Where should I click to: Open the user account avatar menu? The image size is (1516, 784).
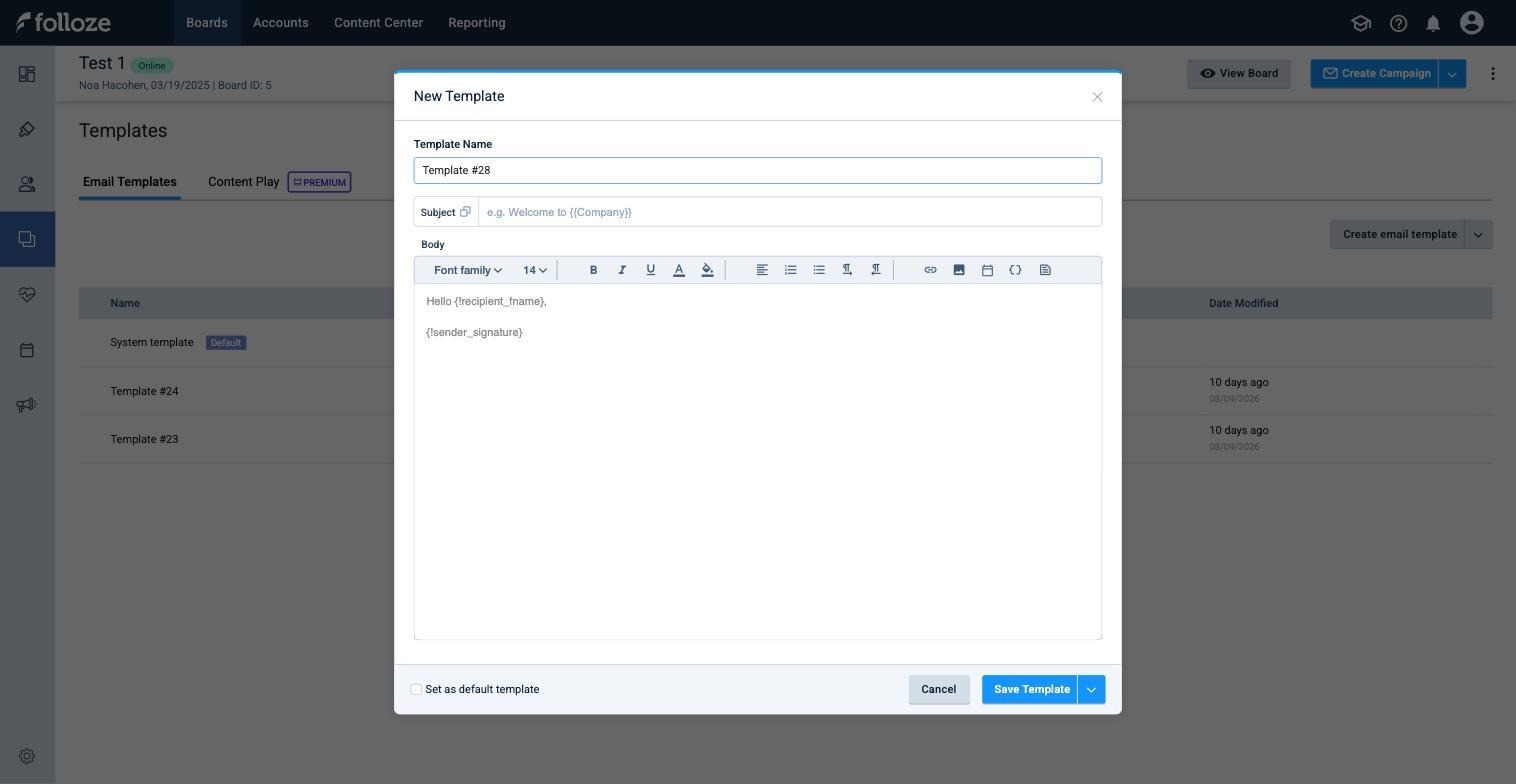[1471, 22]
